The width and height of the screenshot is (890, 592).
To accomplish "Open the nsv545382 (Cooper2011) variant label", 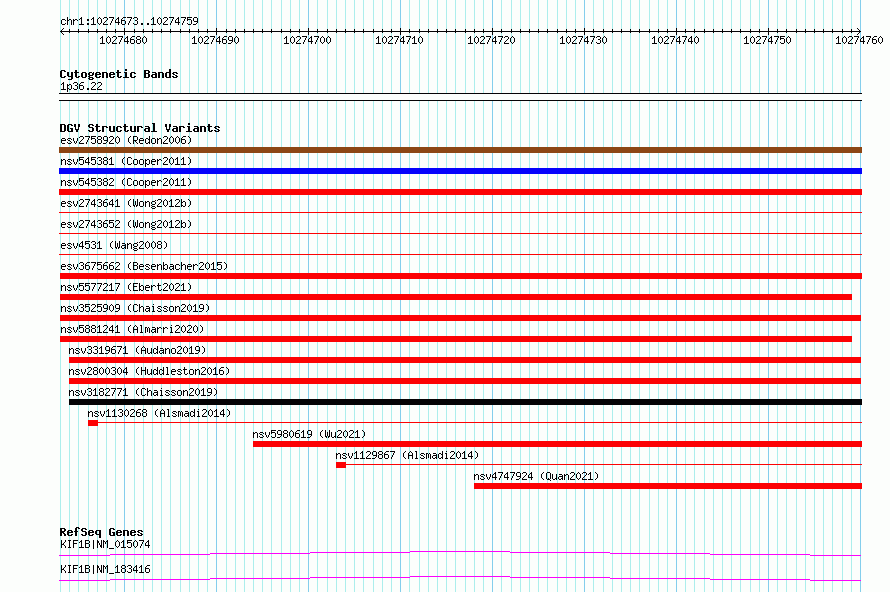I will pyautogui.click(x=126, y=182).
